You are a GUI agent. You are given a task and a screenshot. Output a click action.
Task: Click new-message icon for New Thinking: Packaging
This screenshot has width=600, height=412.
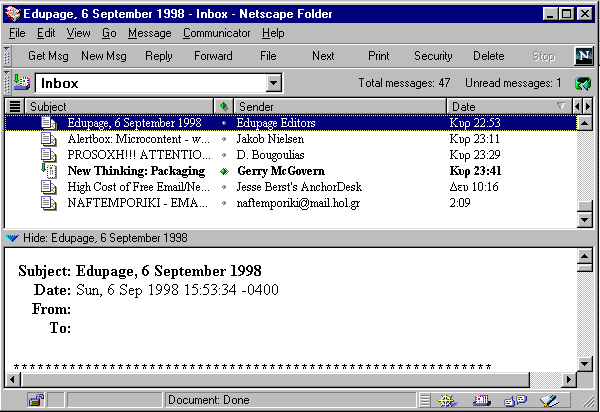[49, 171]
